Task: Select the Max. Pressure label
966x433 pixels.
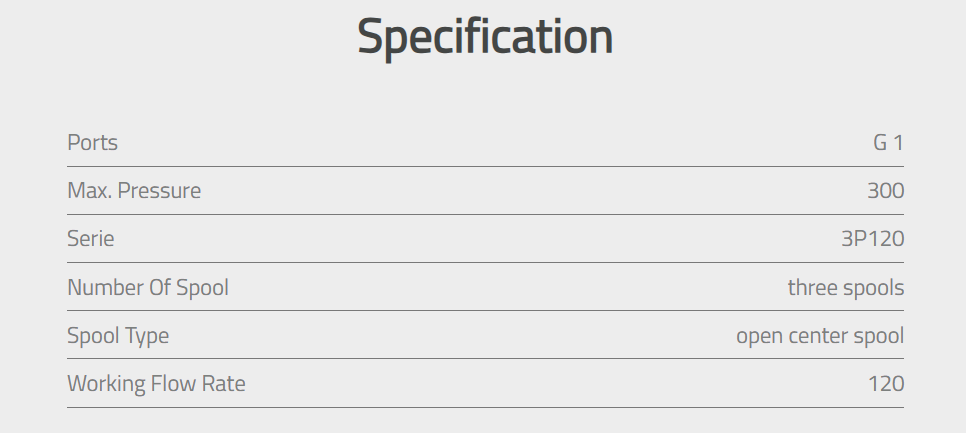Action: click(134, 190)
